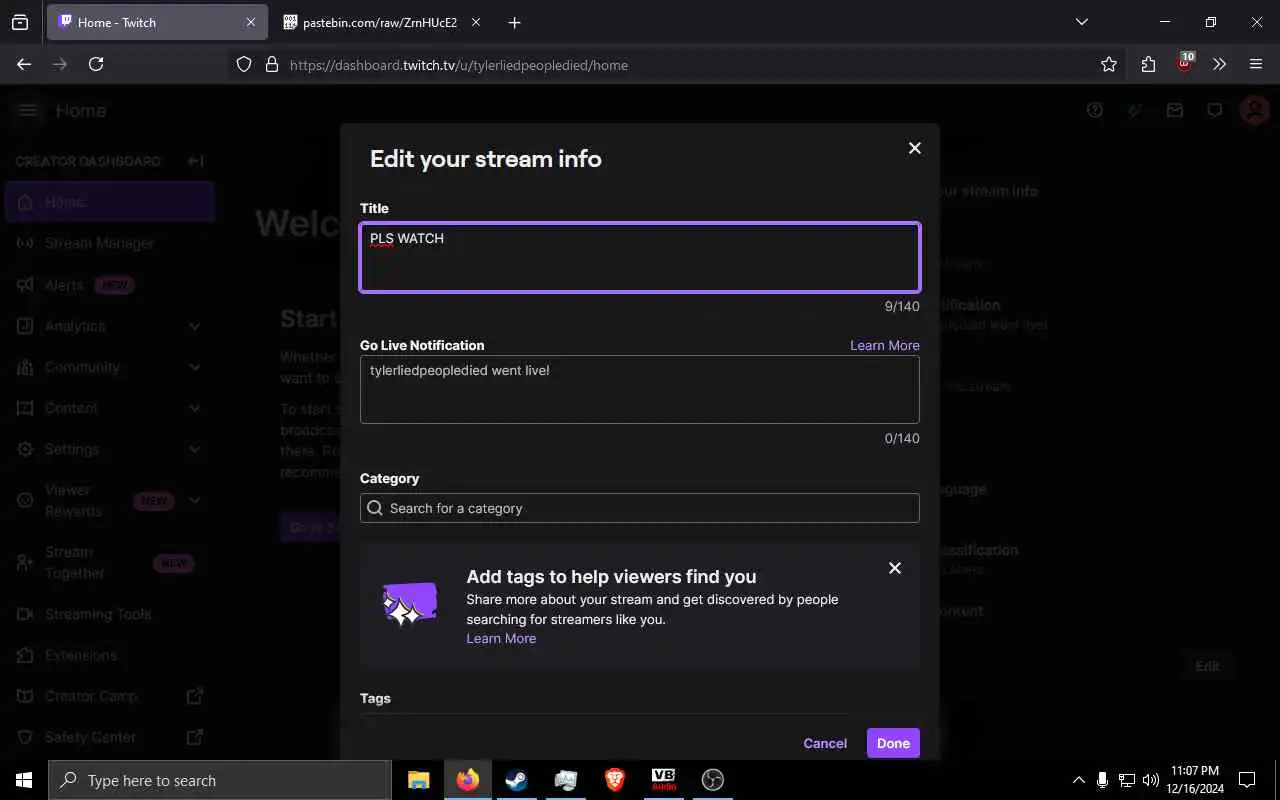
Task: Open Learn More link beside Go Live Notification
Action: pyautogui.click(x=885, y=345)
